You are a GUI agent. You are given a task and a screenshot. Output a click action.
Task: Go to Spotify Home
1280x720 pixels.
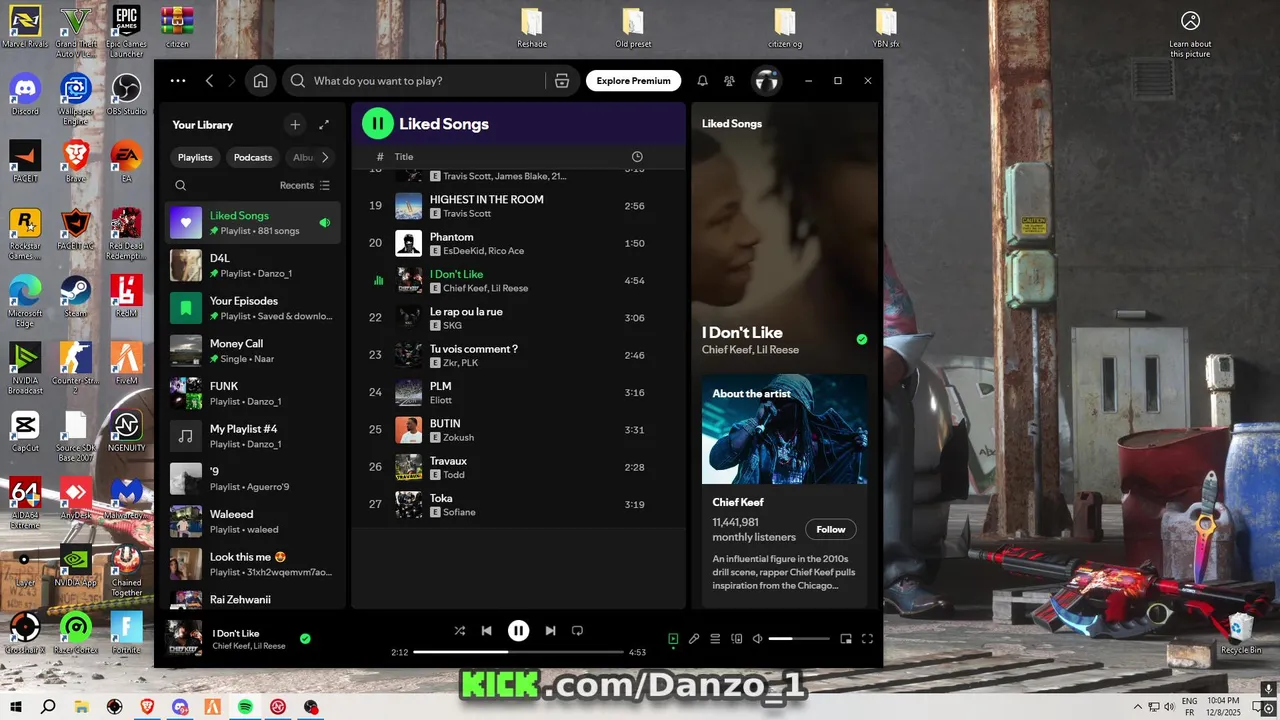pyautogui.click(x=261, y=81)
